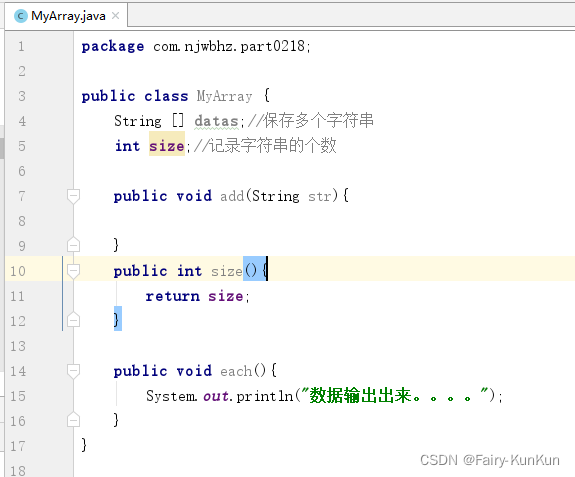The width and height of the screenshot is (575, 477).
Task: Collapse the add method fold marker on line 7
Action: (73, 196)
